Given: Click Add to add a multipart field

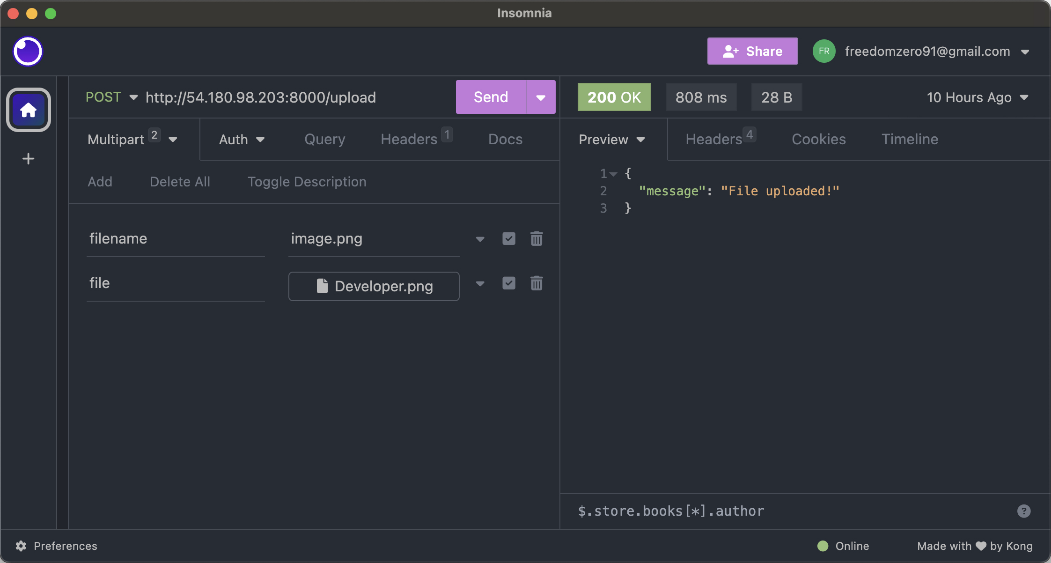Looking at the screenshot, I should point(100,182).
